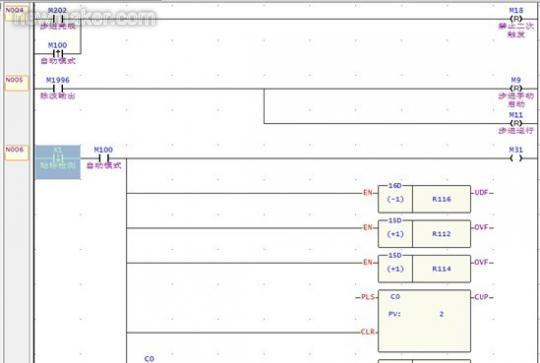Select the M100 contact in network N006
The width and height of the screenshot is (540, 363).
(x=103, y=158)
